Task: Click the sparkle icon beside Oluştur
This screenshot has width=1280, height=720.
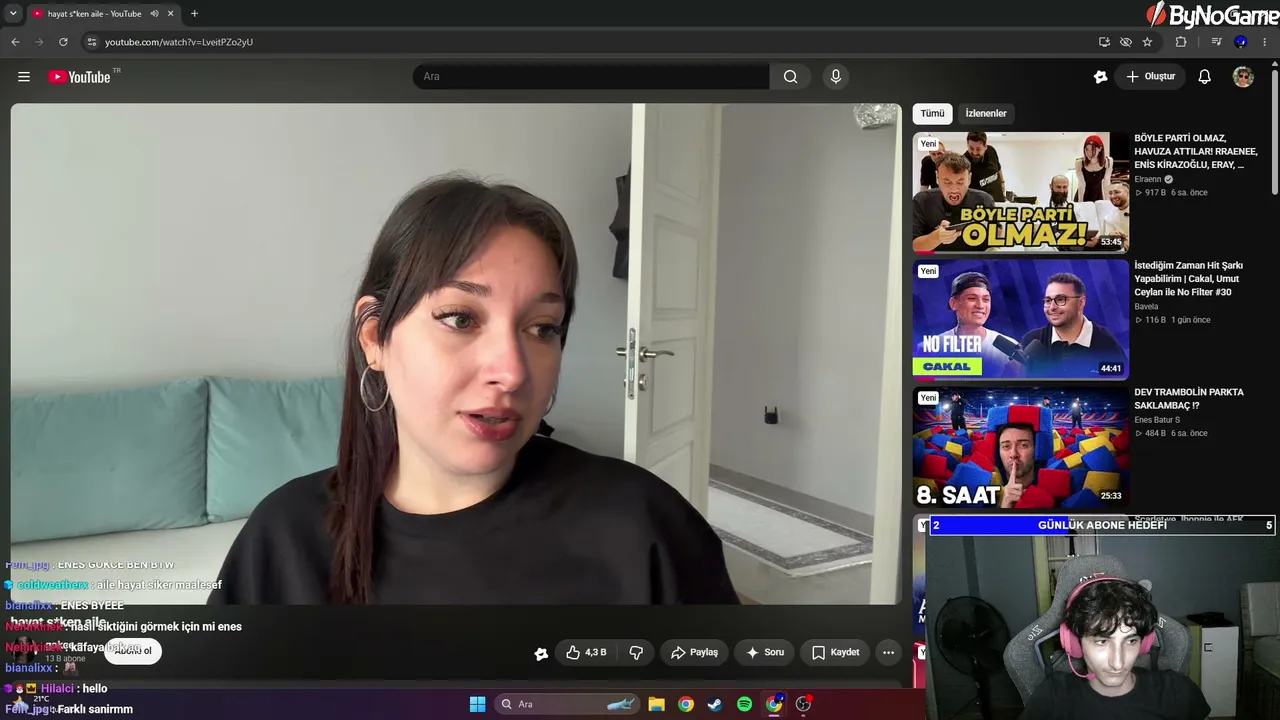Action: 1101,77
